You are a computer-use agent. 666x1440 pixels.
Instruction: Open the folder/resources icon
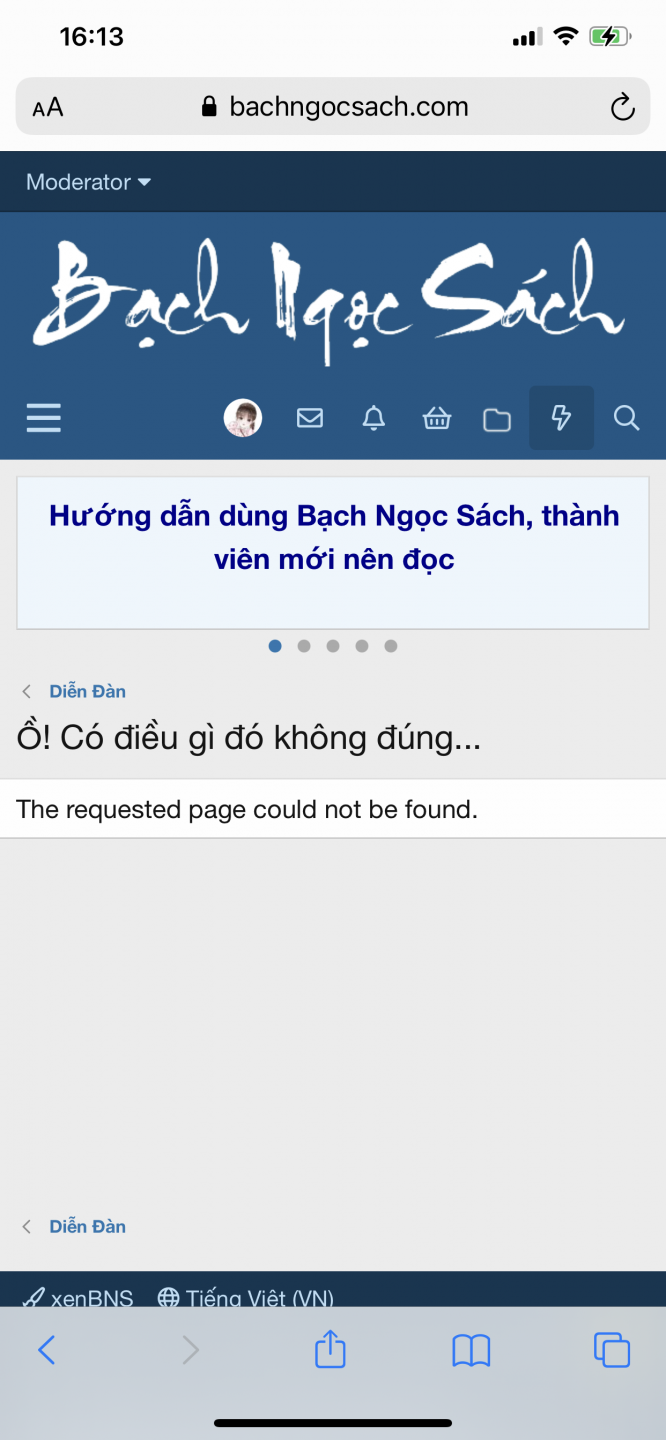point(497,418)
